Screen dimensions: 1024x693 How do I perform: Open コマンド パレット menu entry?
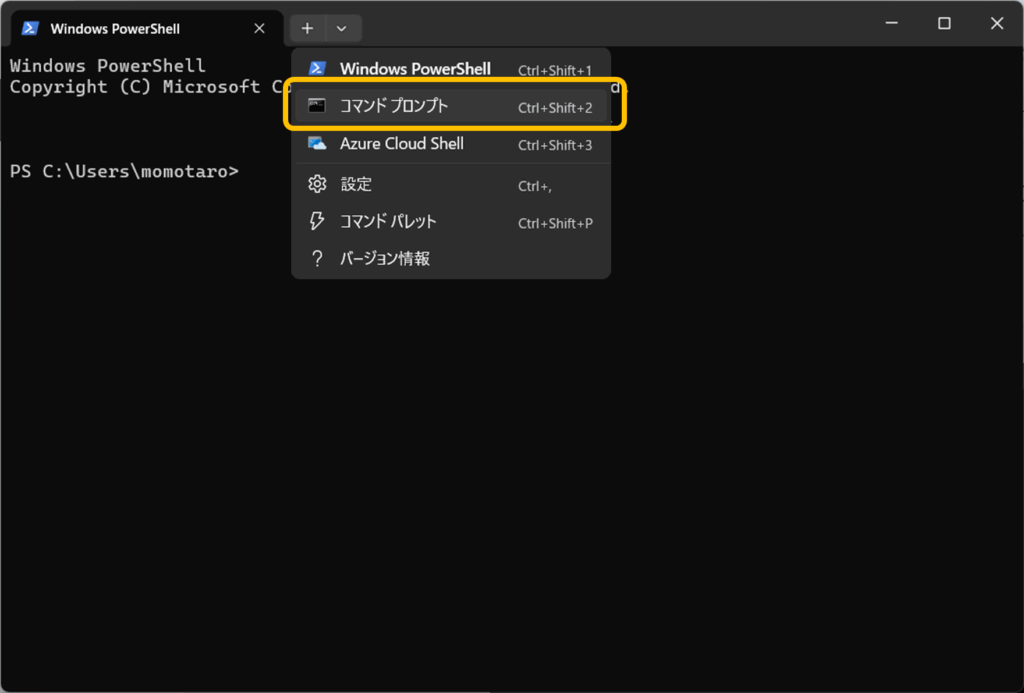[451, 221]
